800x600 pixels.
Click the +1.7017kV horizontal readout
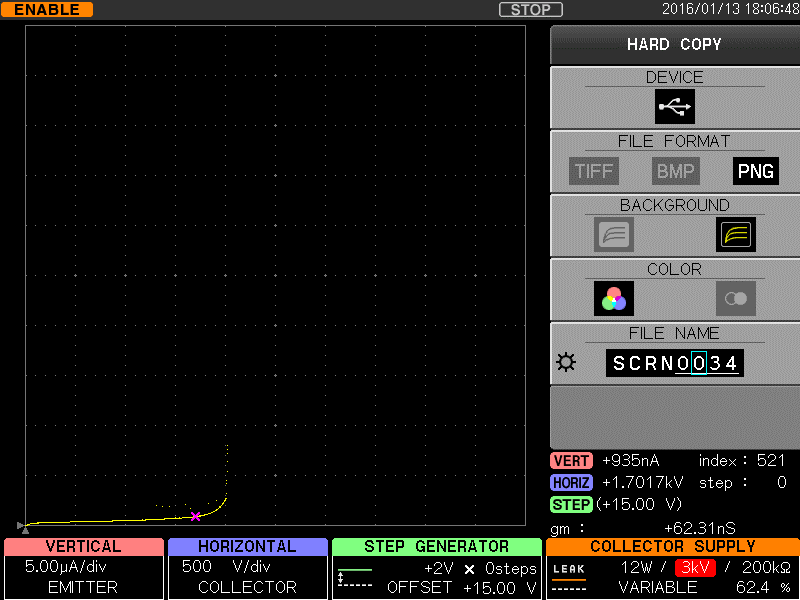coord(642,482)
